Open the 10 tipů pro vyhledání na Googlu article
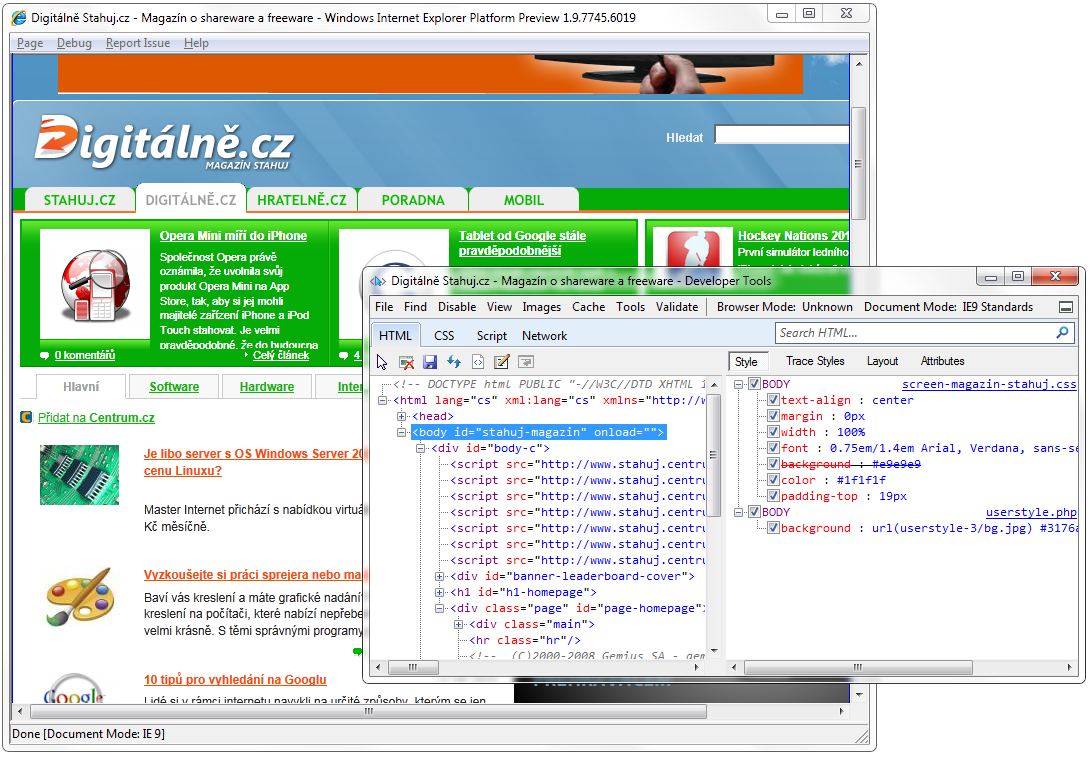The height and width of the screenshot is (758, 1091). (x=235, y=680)
